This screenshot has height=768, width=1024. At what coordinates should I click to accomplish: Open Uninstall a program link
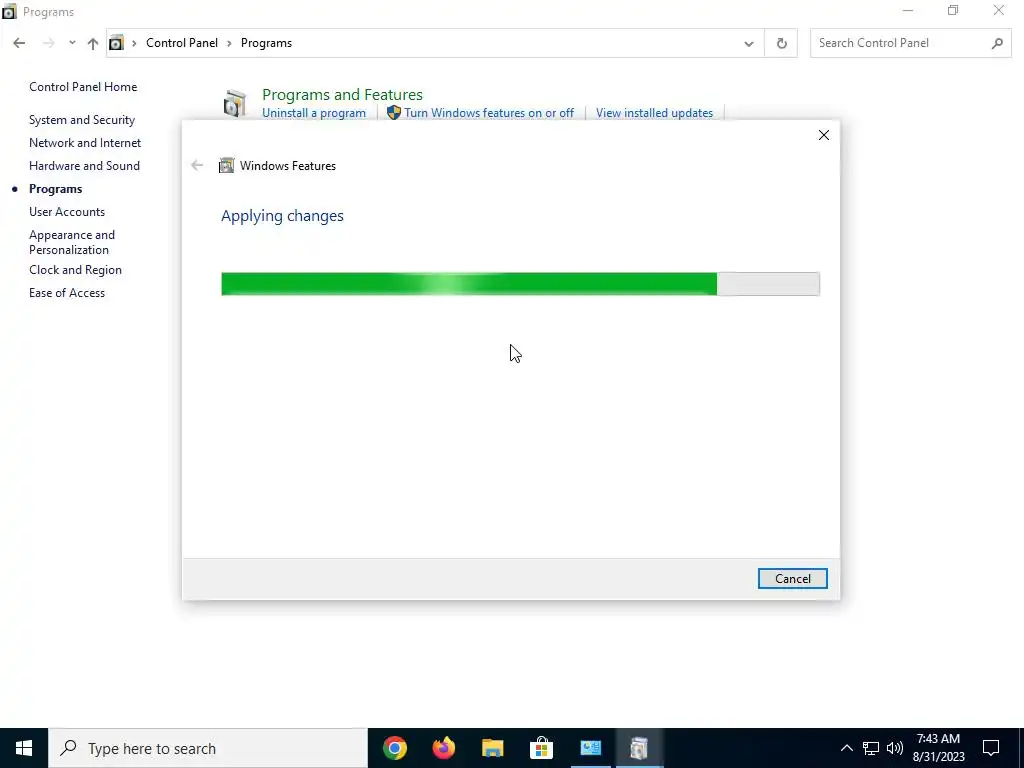pyautogui.click(x=313, y=113)
